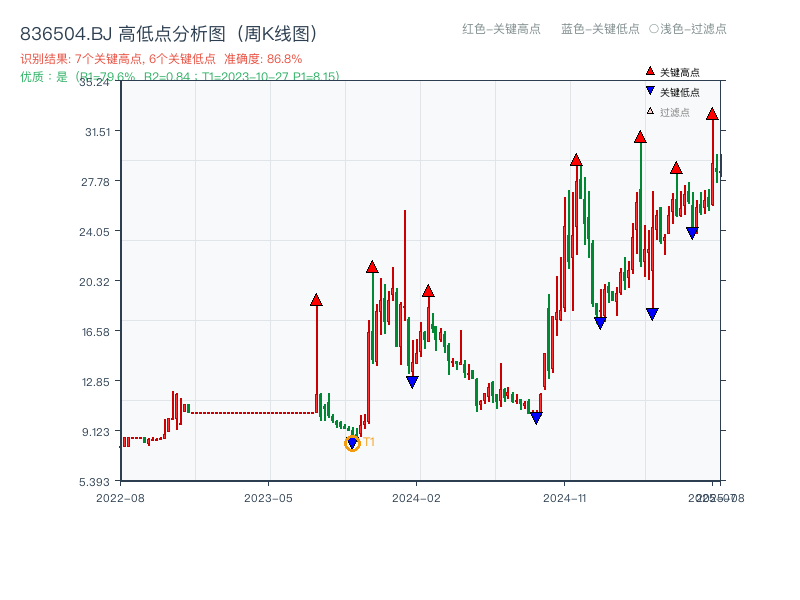
Task: Click the 2024-11 label on the date axis
Action: coord(565,496)
